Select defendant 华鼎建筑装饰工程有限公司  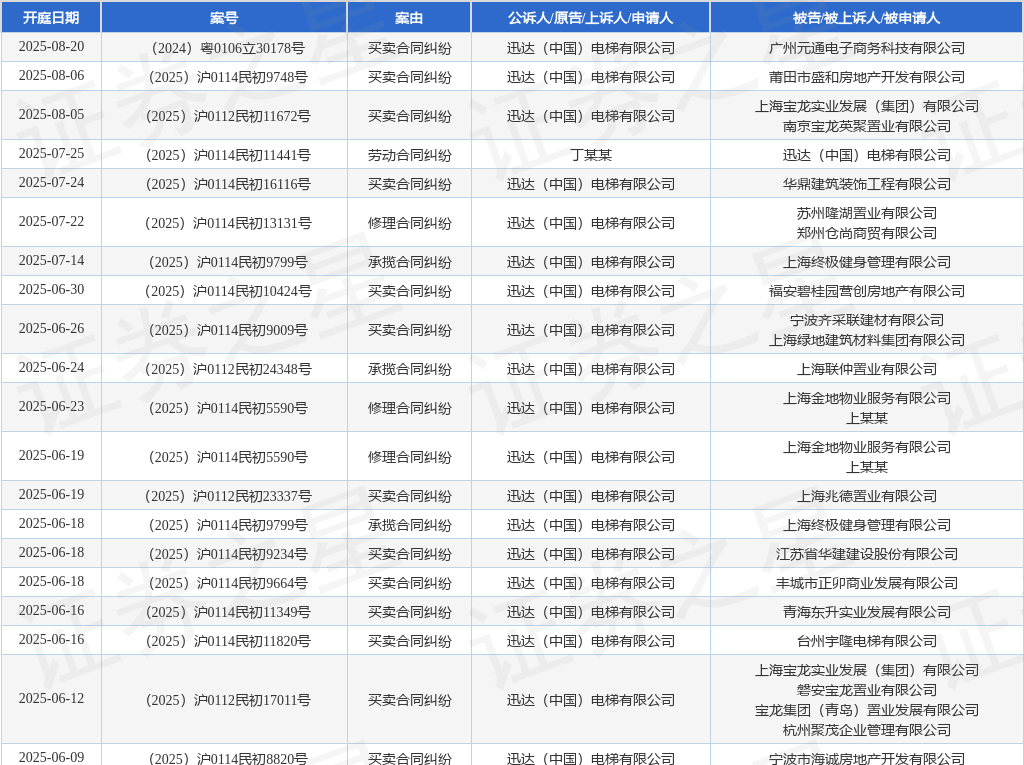tap(867, 184)
